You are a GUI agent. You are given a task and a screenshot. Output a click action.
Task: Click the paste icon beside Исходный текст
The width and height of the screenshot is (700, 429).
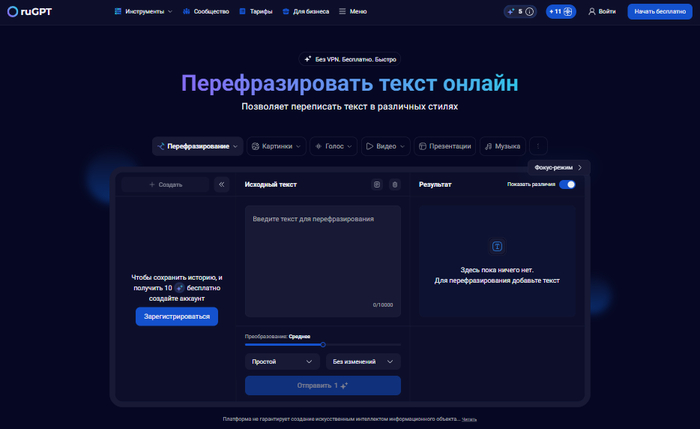(377, 185)
